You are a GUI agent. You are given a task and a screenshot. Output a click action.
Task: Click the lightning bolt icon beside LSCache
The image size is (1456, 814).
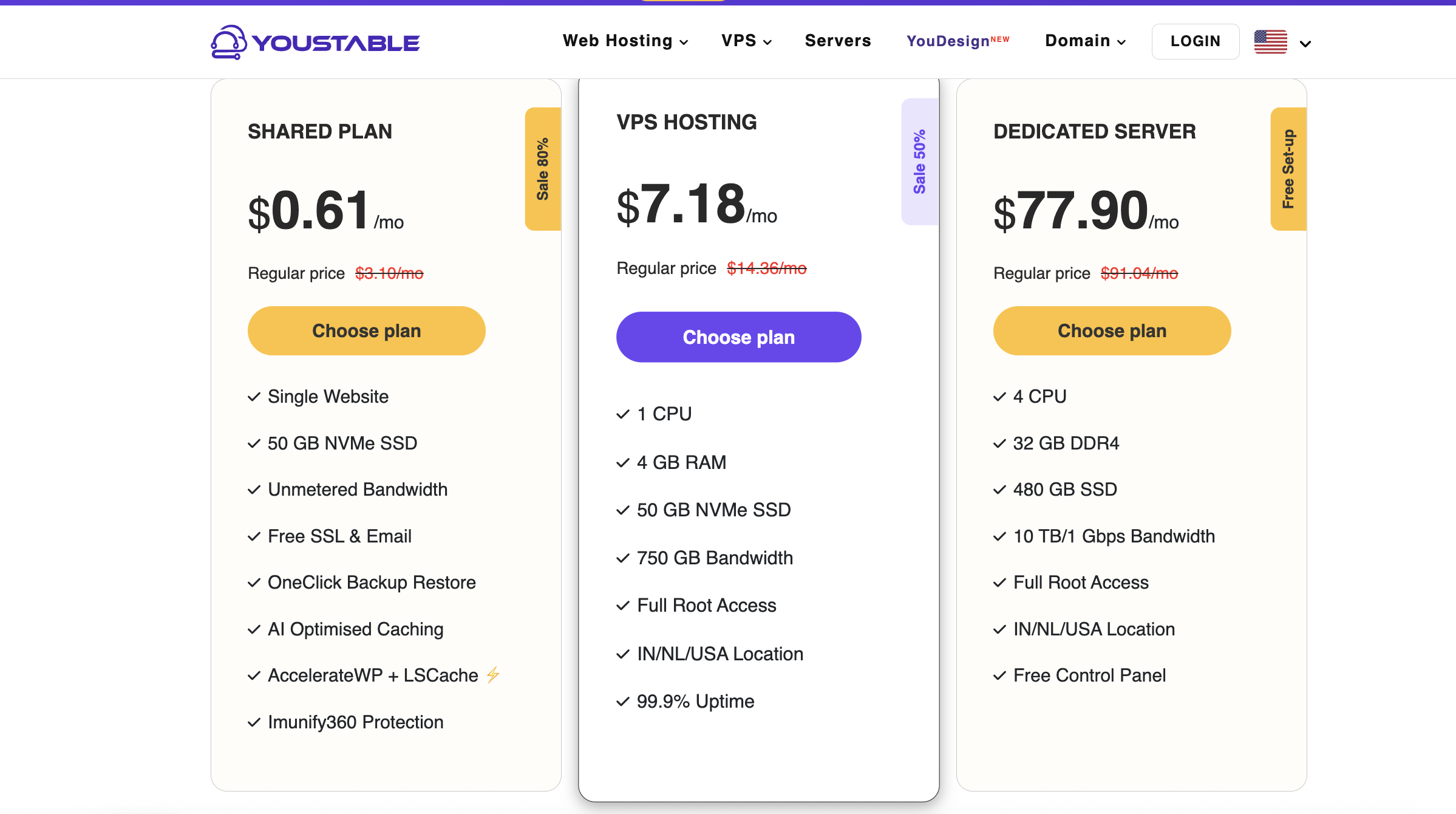coord(493,674)
